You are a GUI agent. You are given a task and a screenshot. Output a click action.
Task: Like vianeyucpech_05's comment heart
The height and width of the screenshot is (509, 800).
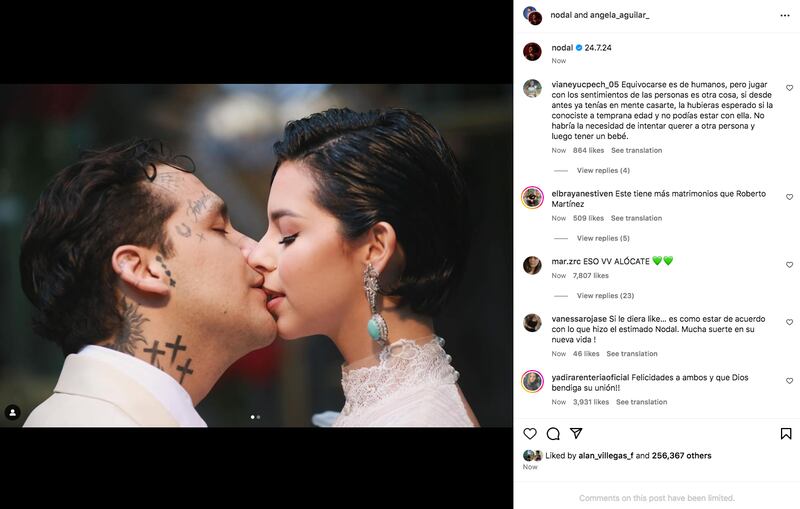(x=789, y=88)
